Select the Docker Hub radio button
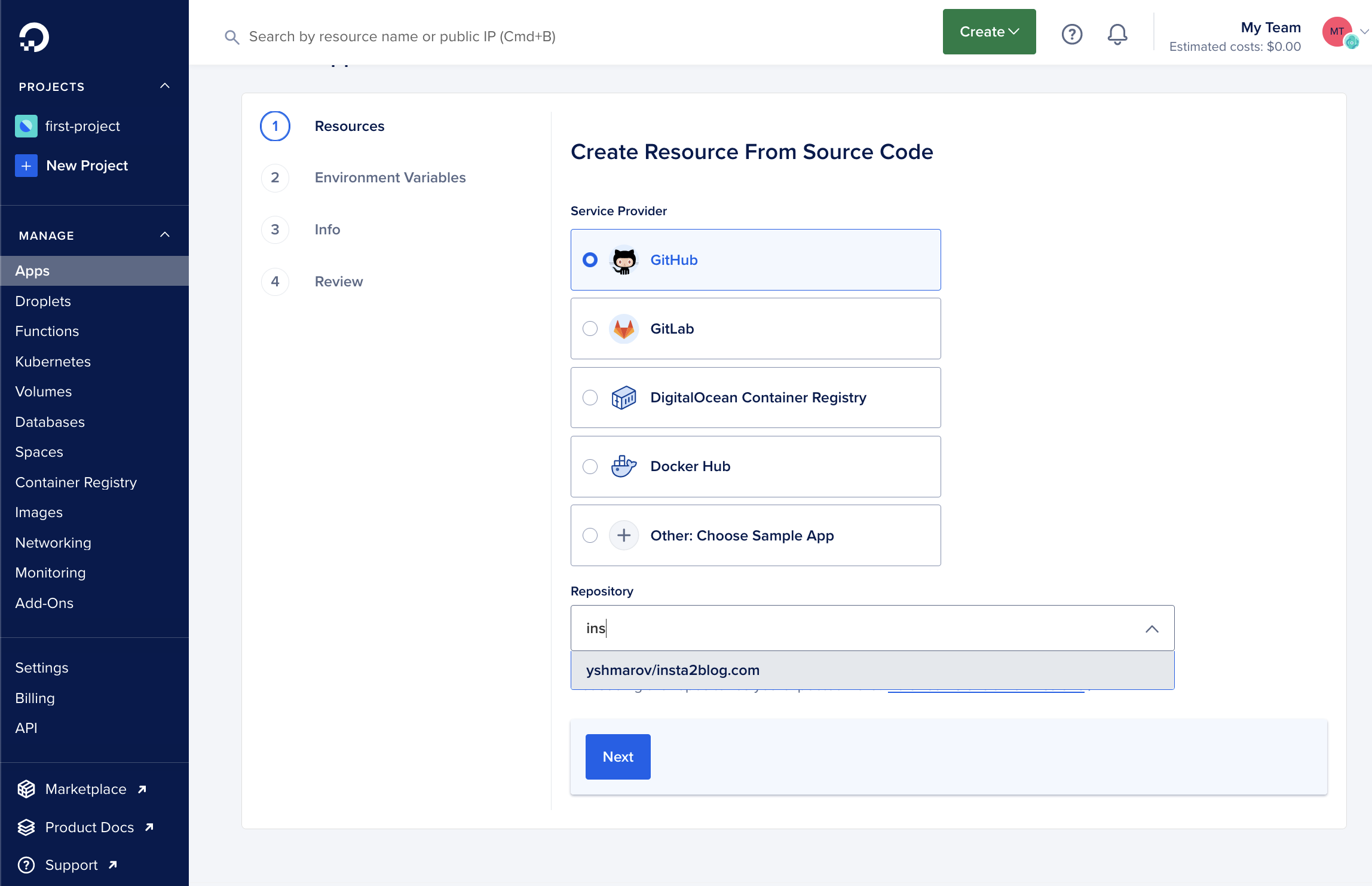 click(x=590, y=466)
